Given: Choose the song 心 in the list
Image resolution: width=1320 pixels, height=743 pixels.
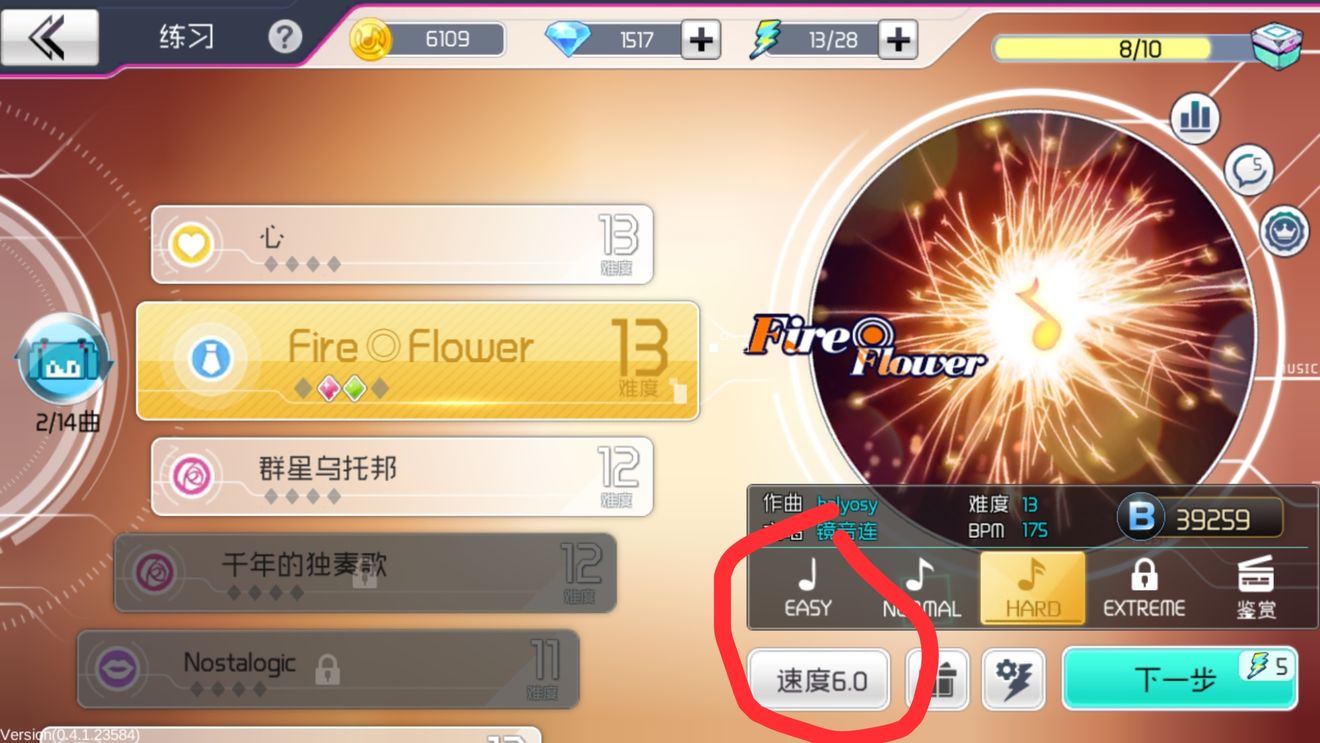Looking at the screenshot, I should point(402,244).
